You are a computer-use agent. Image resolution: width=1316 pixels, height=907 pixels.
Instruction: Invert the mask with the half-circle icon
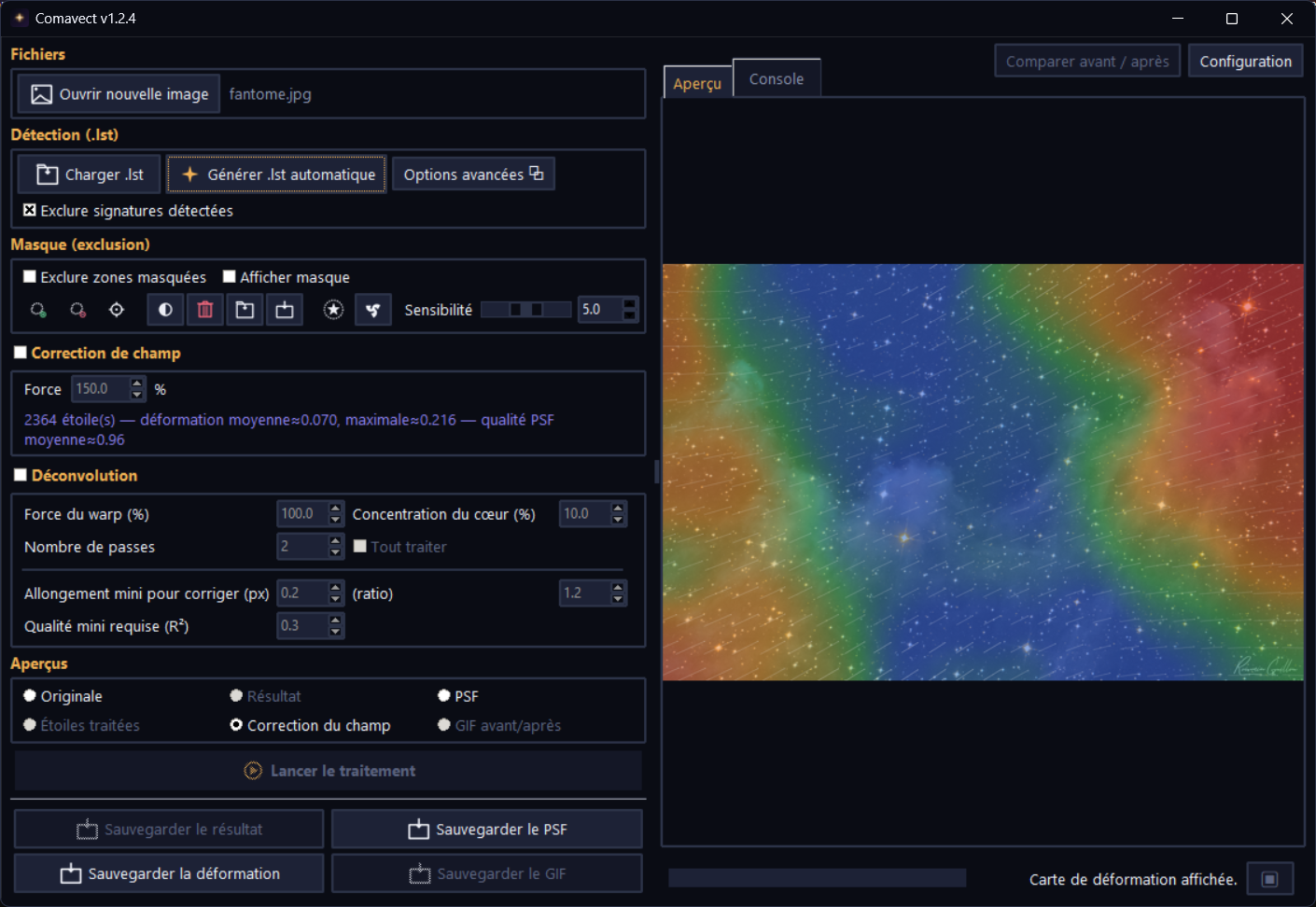[165, 310]
